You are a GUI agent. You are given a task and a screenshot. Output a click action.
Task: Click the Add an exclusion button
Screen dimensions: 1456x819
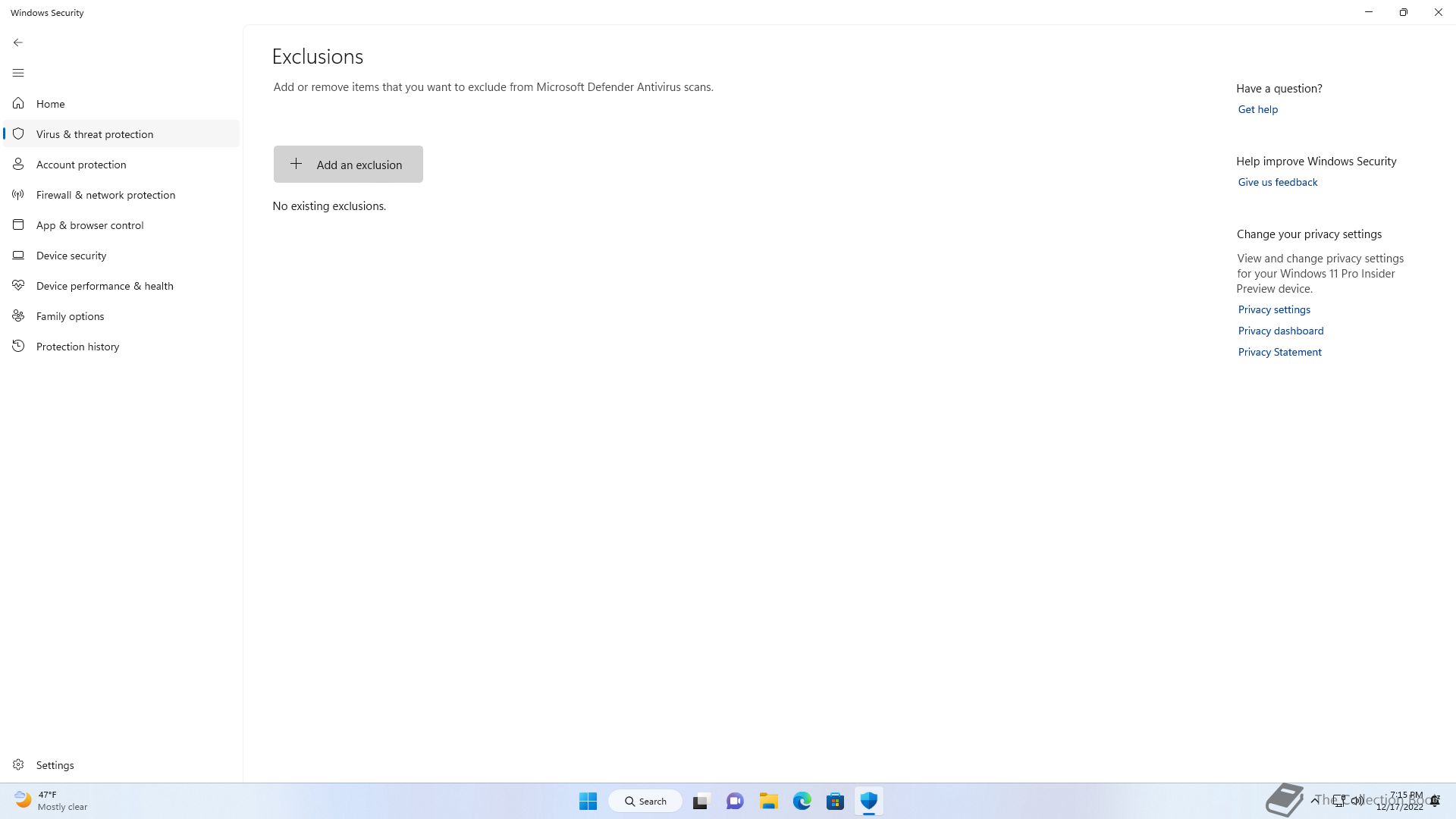click(348, 164)
